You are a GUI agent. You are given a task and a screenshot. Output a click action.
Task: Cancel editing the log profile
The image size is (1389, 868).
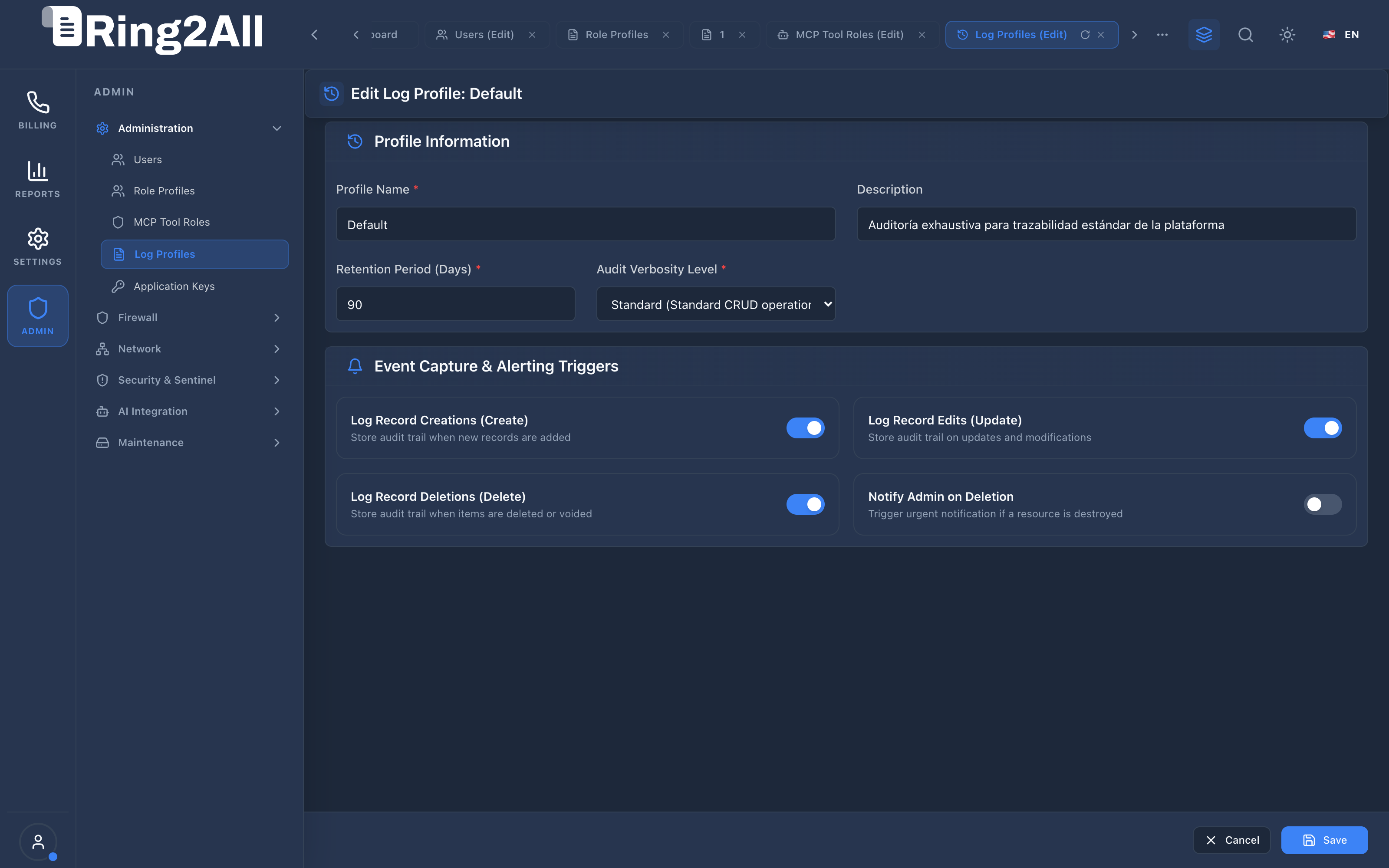(1232, 840)
